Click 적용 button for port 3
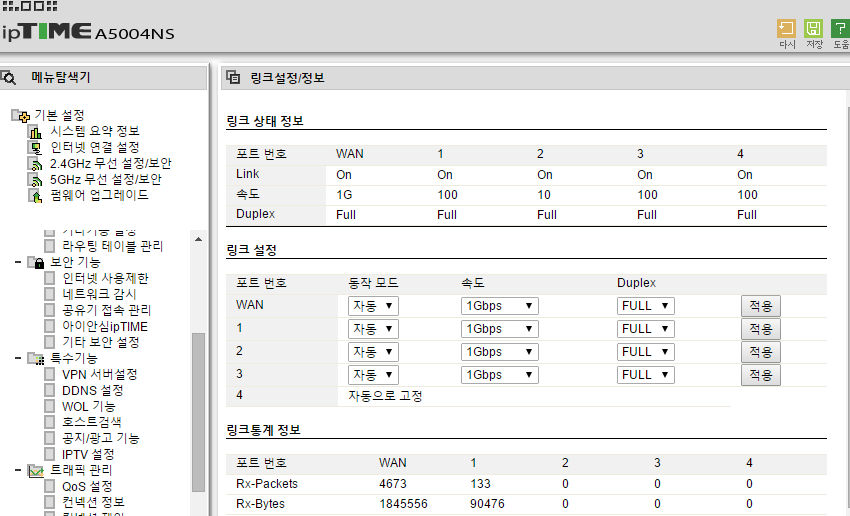The width and height of the screenshot is (850, 516). pos(760,375)
